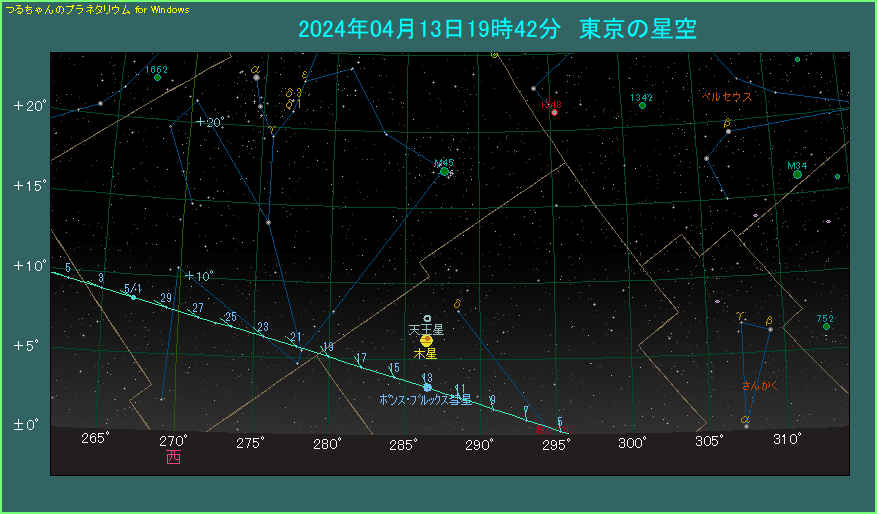Click the 270° azimuth label on horizon
Viewport: 877px width, 514px height.
pyautogui.click(x=173, y=441)
